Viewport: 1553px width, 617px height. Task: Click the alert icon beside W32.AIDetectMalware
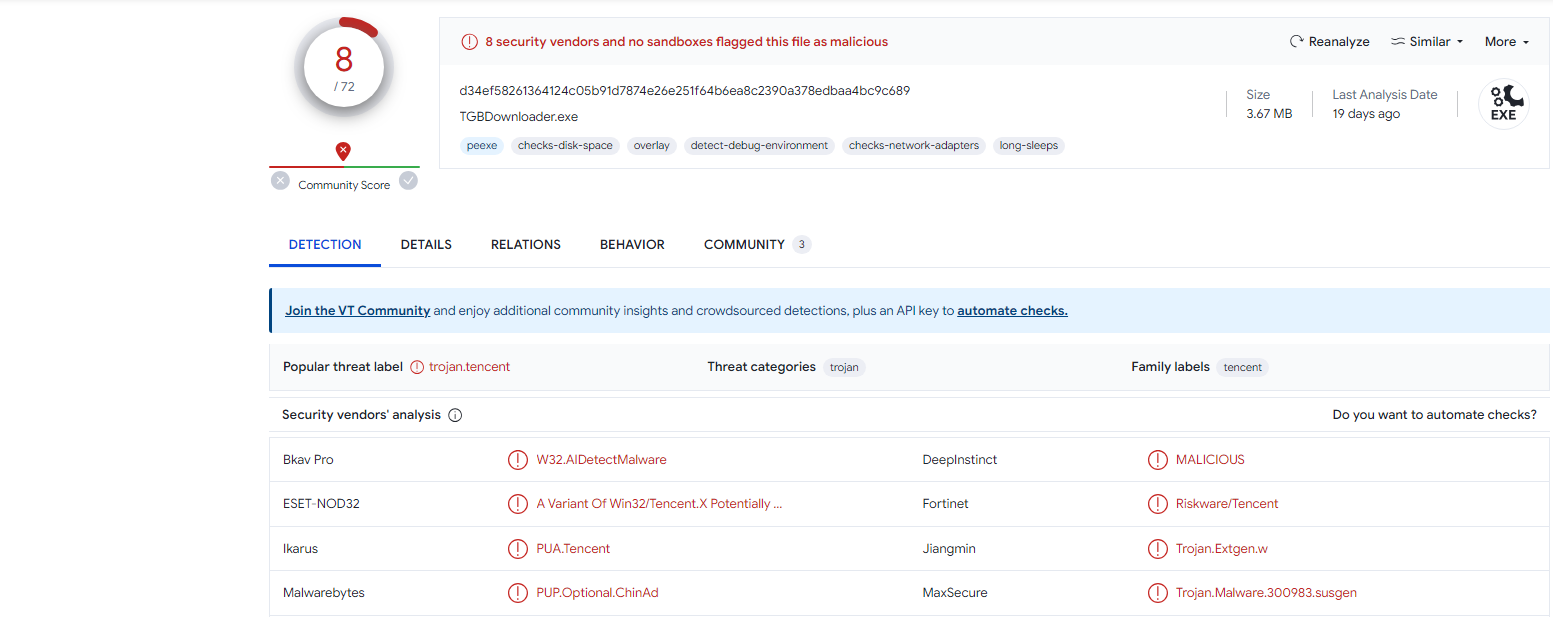517,460
